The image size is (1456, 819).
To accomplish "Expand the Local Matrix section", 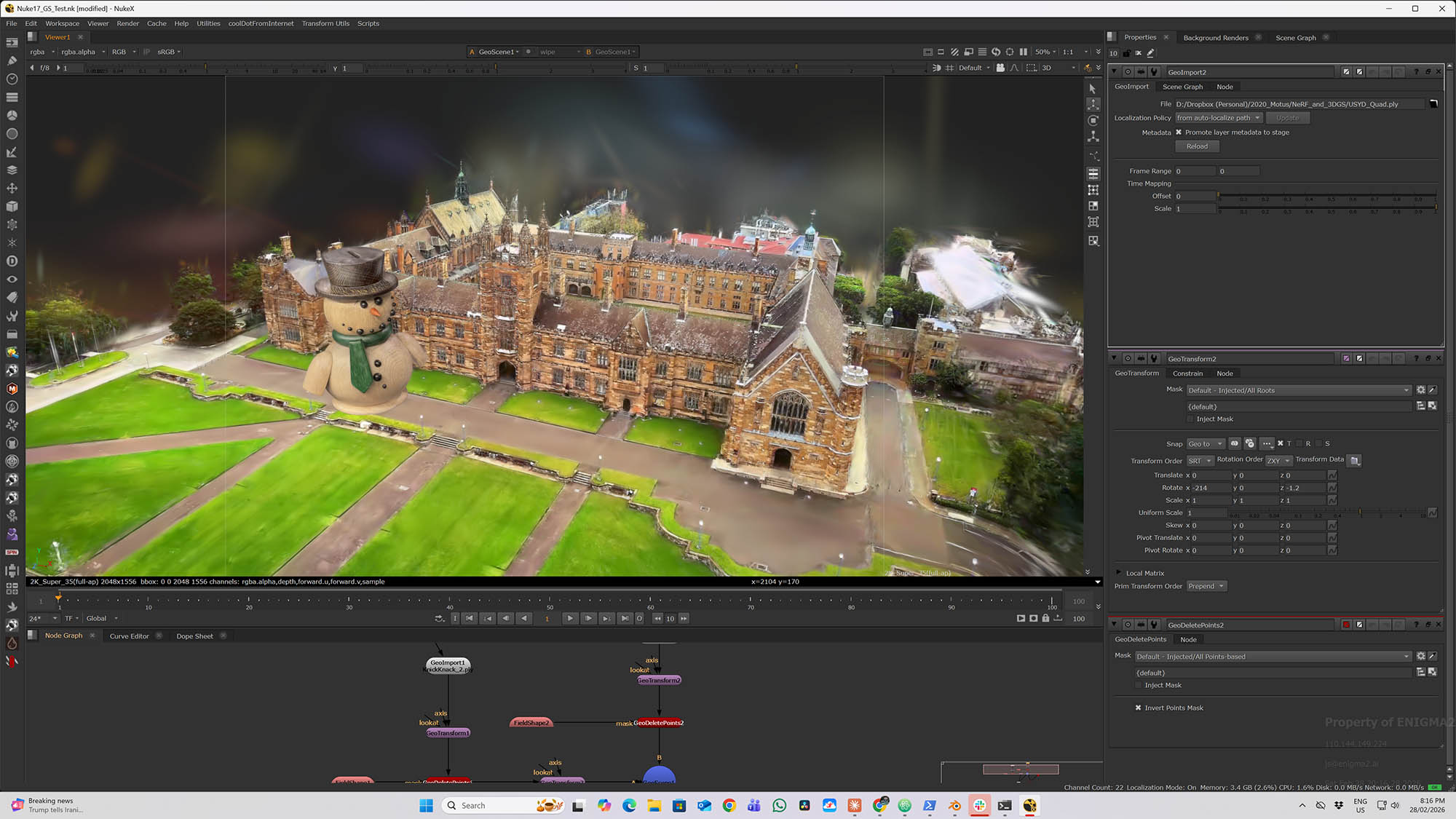I will [1119, 573].
